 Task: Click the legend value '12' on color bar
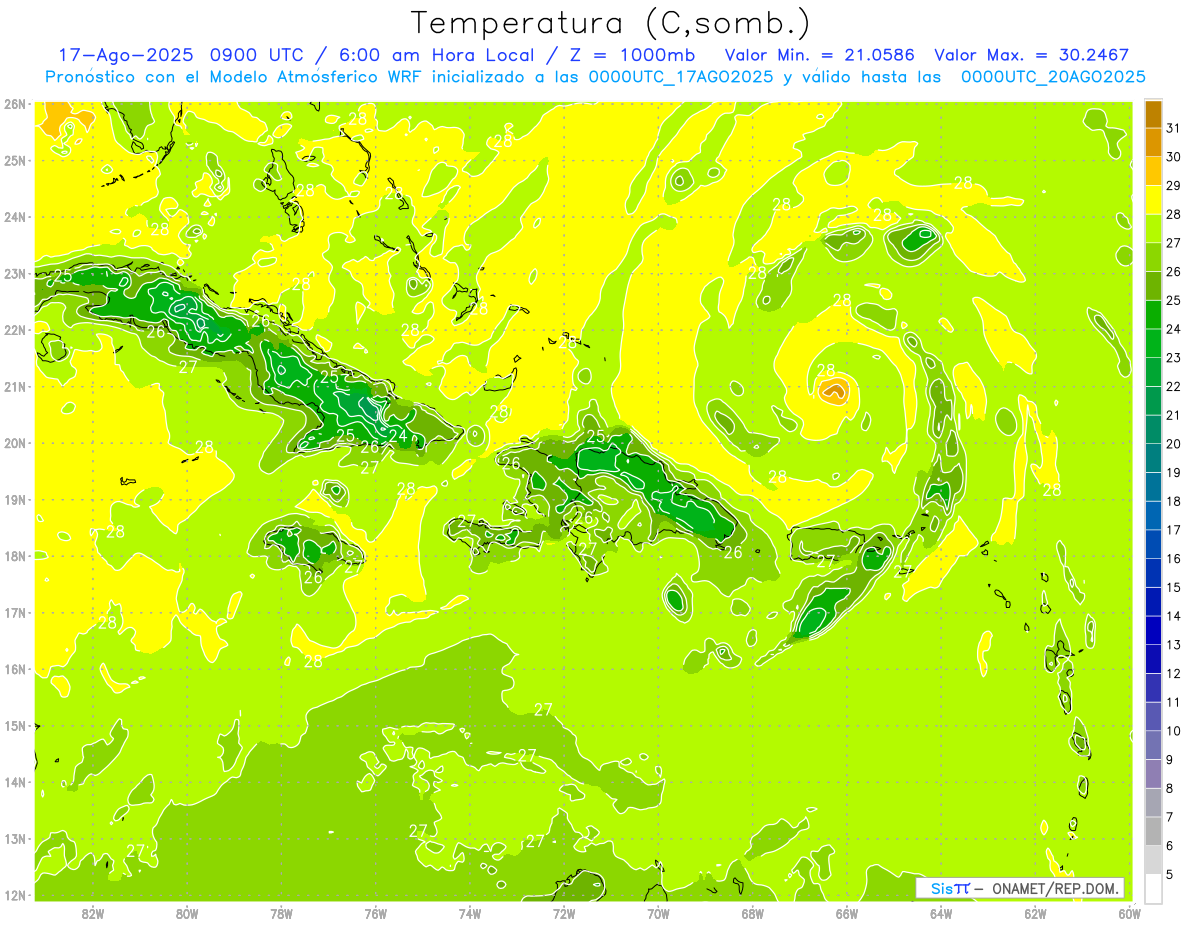pyautogui.click(x=1174, y=673)
